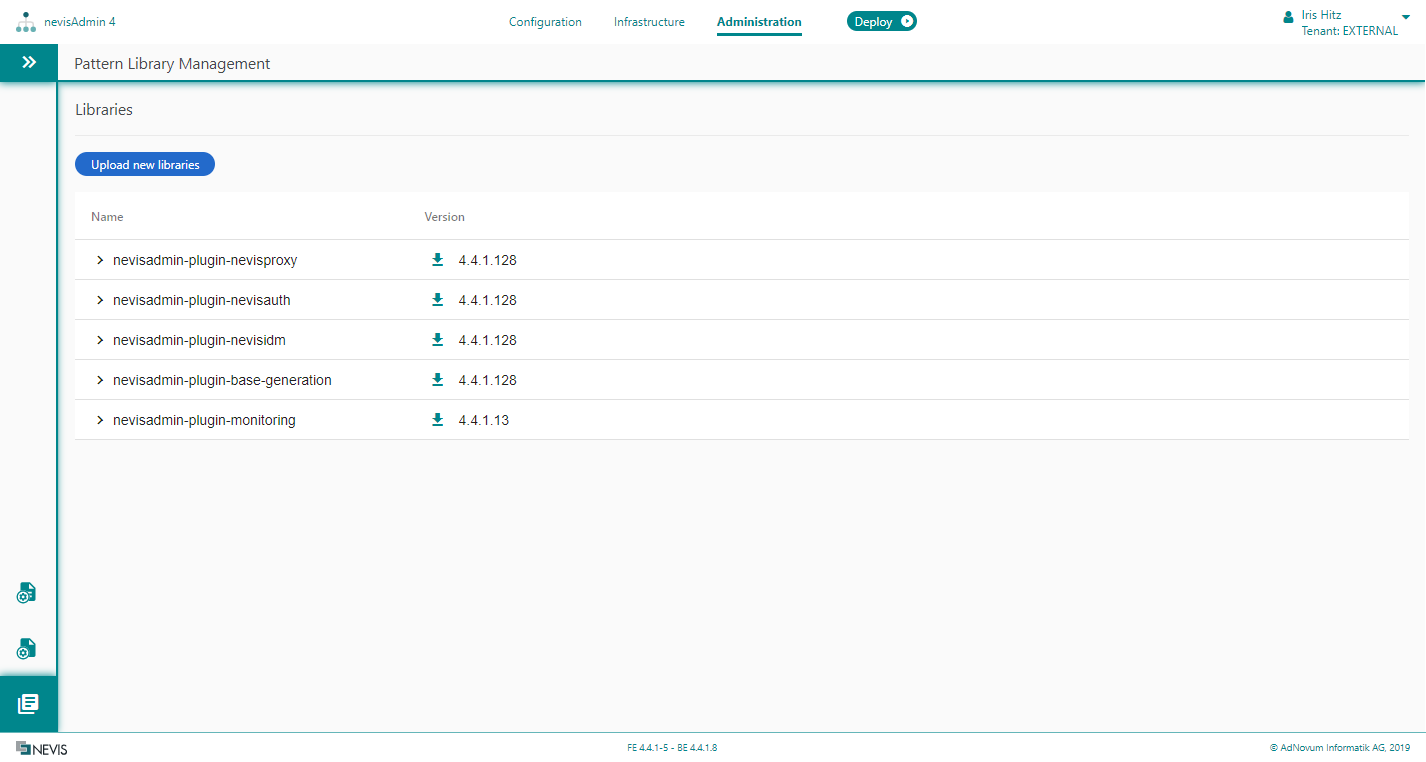Expand the nevisadmin-plugin-monitoring row

click(x=100, y=420)
